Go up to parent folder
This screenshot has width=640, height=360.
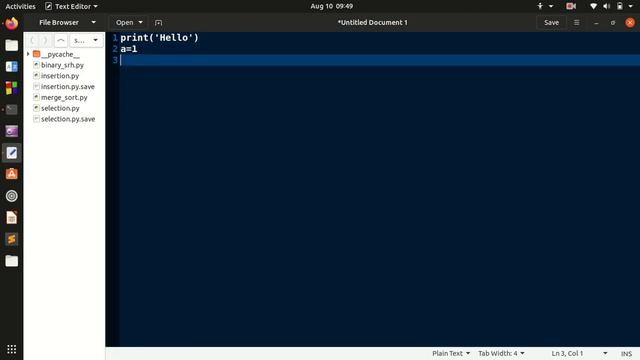click(x=61, y=40)
